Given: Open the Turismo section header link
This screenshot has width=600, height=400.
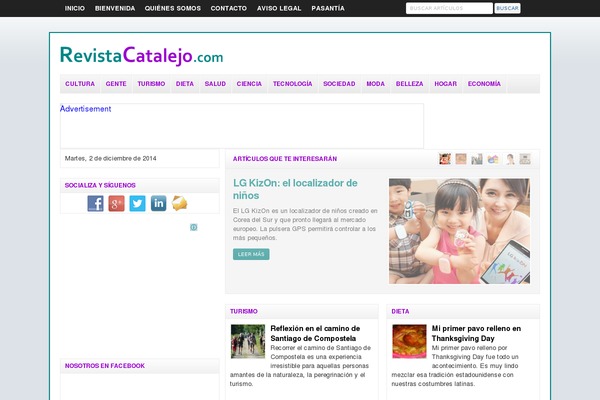Looking at the screenshot, I should (244, 311).
